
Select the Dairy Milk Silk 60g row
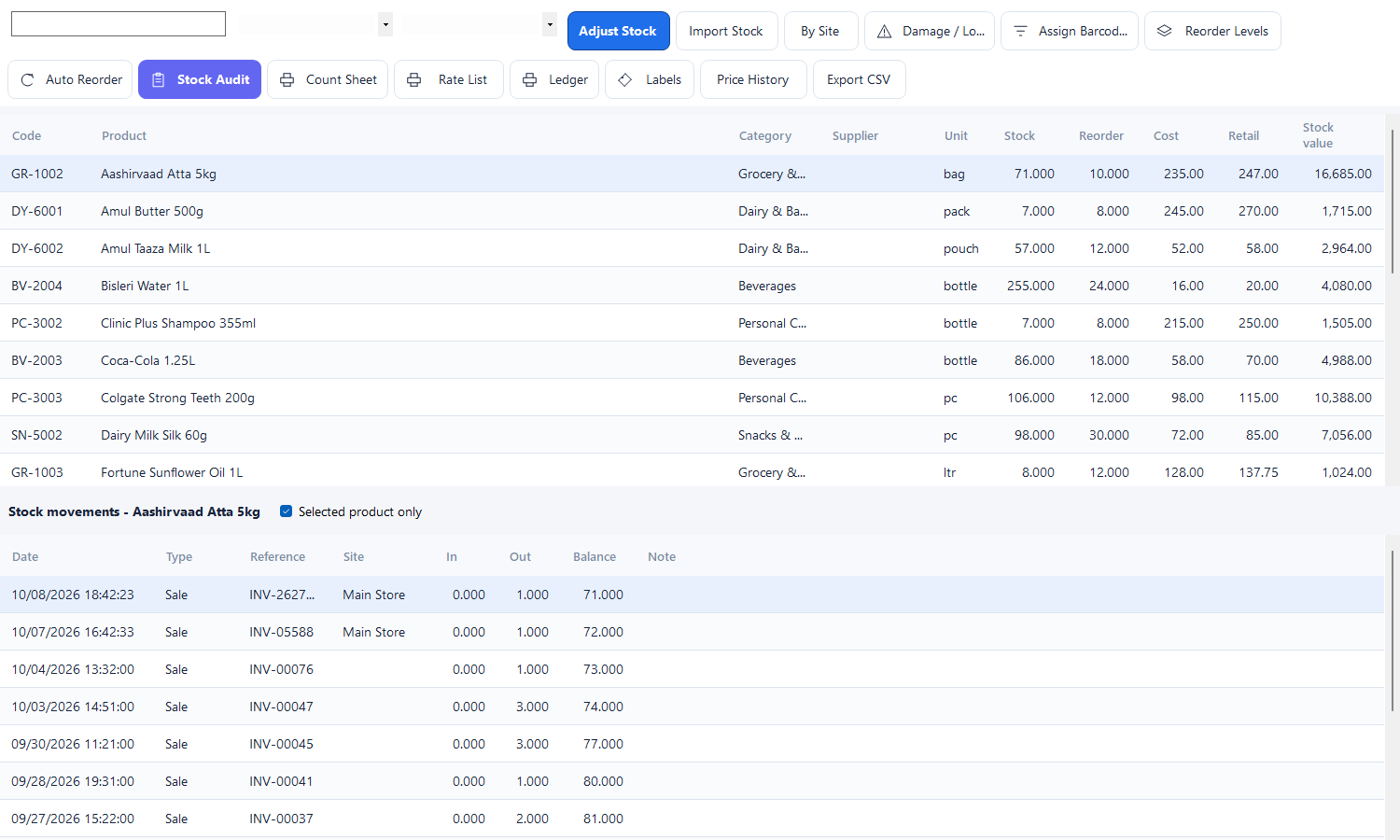coord(692,435)
